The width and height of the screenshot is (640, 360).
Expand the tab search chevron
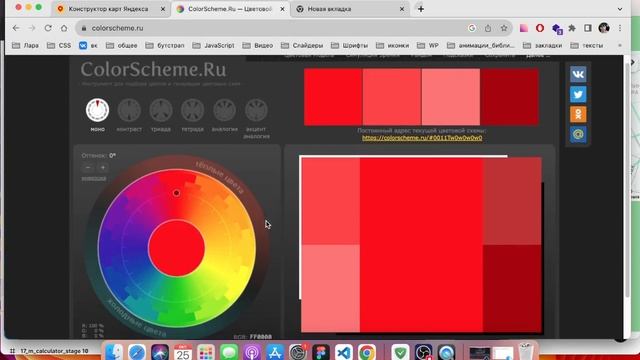(x=620, y=9)
